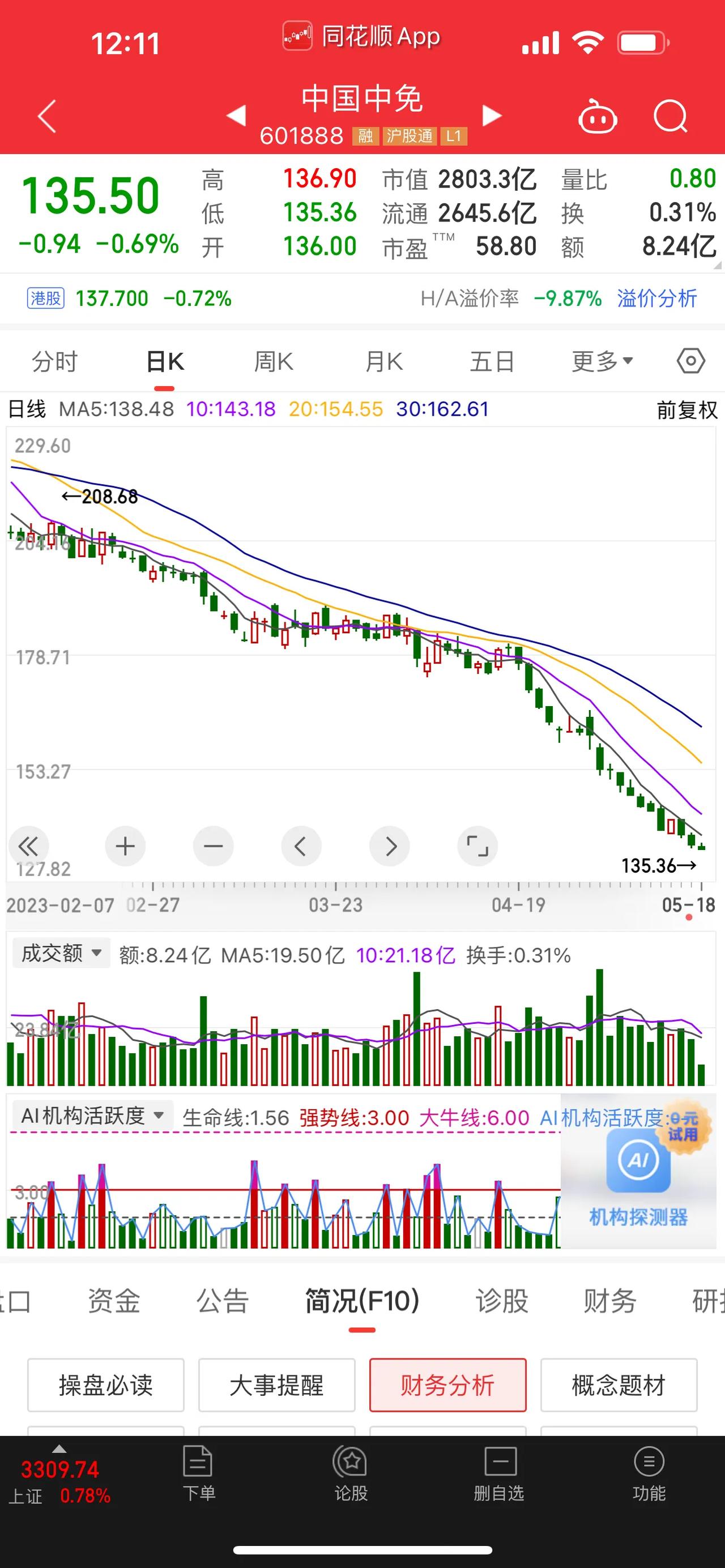Tap the 强势线:3.00 indicator label
Screen dimensions: 725x1568
click(x=353, y=1118)
